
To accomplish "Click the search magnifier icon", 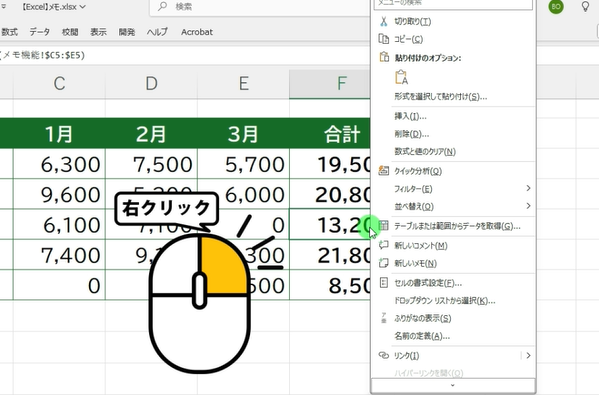I will coord(162,6).
